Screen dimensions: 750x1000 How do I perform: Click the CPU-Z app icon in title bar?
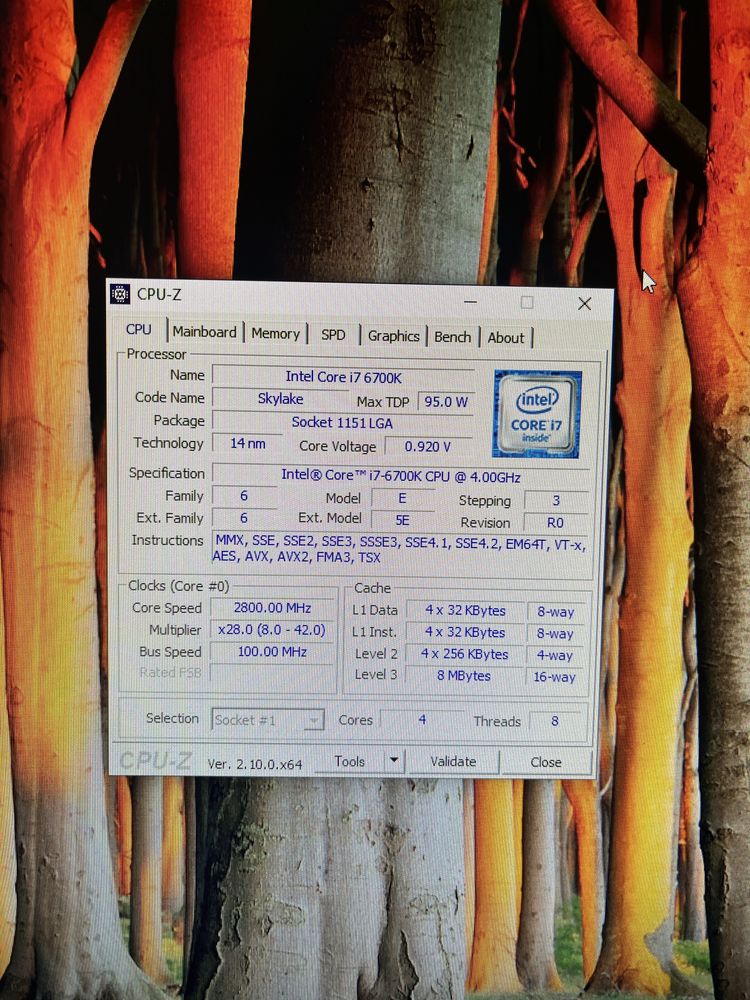(x=120, y=294)
